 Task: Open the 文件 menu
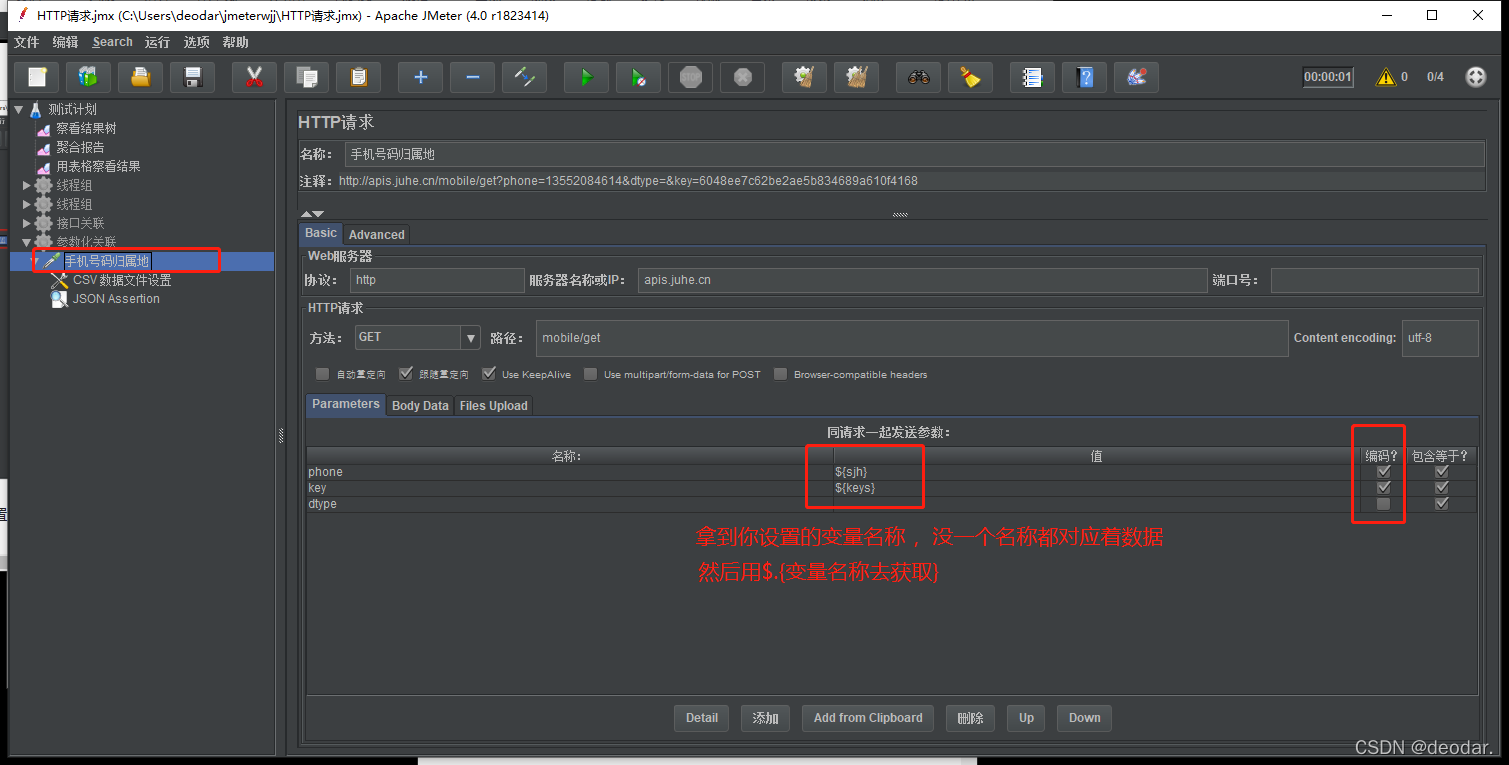pyautogui.click(x=26, y=42)
